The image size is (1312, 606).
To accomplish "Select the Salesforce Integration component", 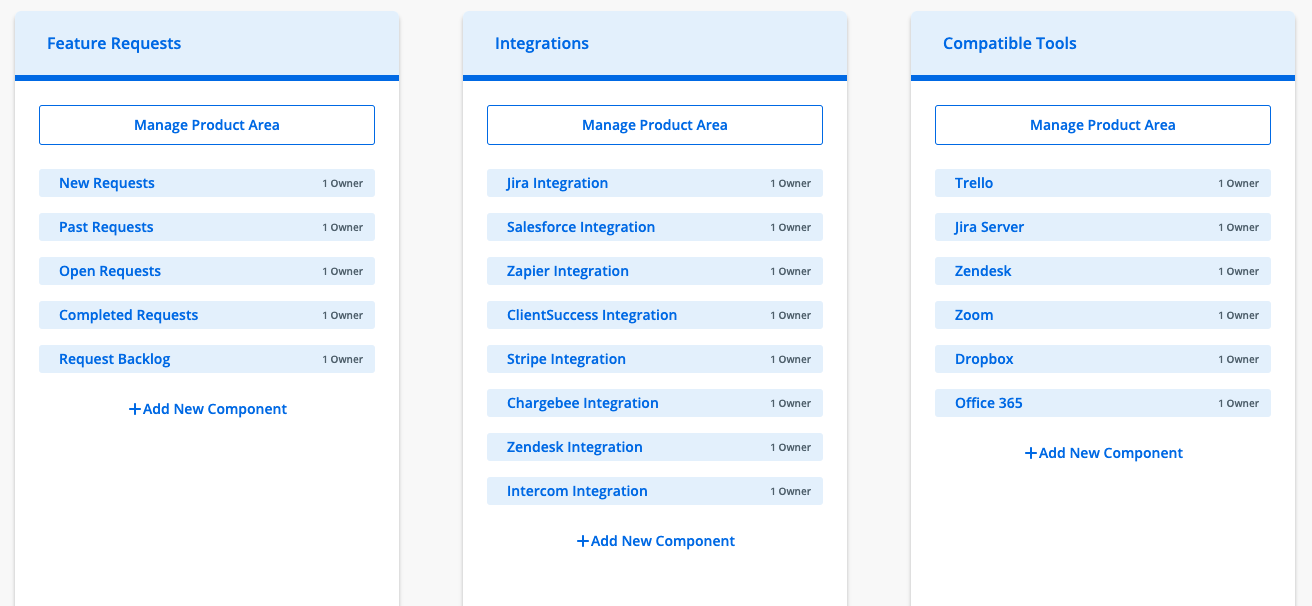I will click(x=581, y=227).
